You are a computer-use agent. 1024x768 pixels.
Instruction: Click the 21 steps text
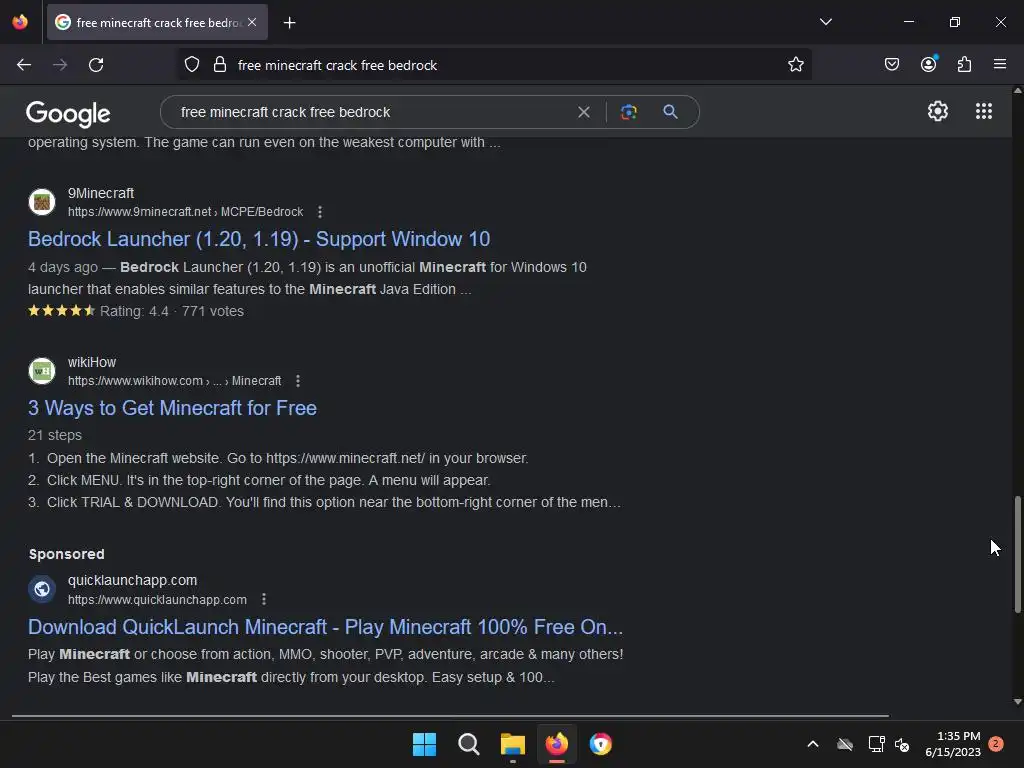[x=55, y=436]
